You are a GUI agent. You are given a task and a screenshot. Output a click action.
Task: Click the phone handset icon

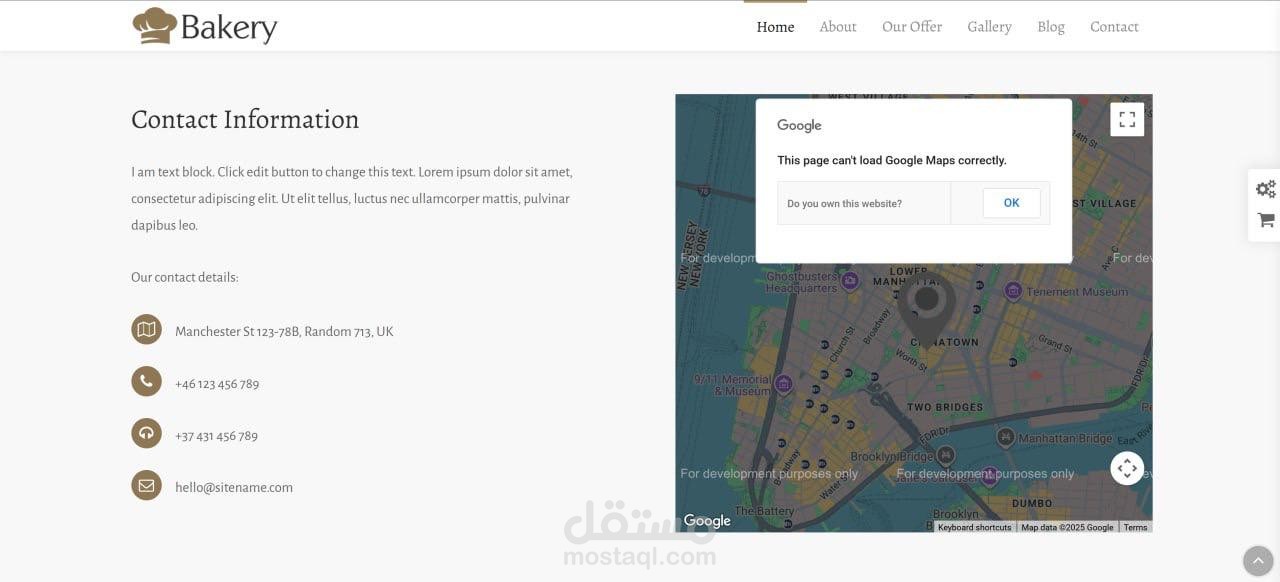point(146,381)
